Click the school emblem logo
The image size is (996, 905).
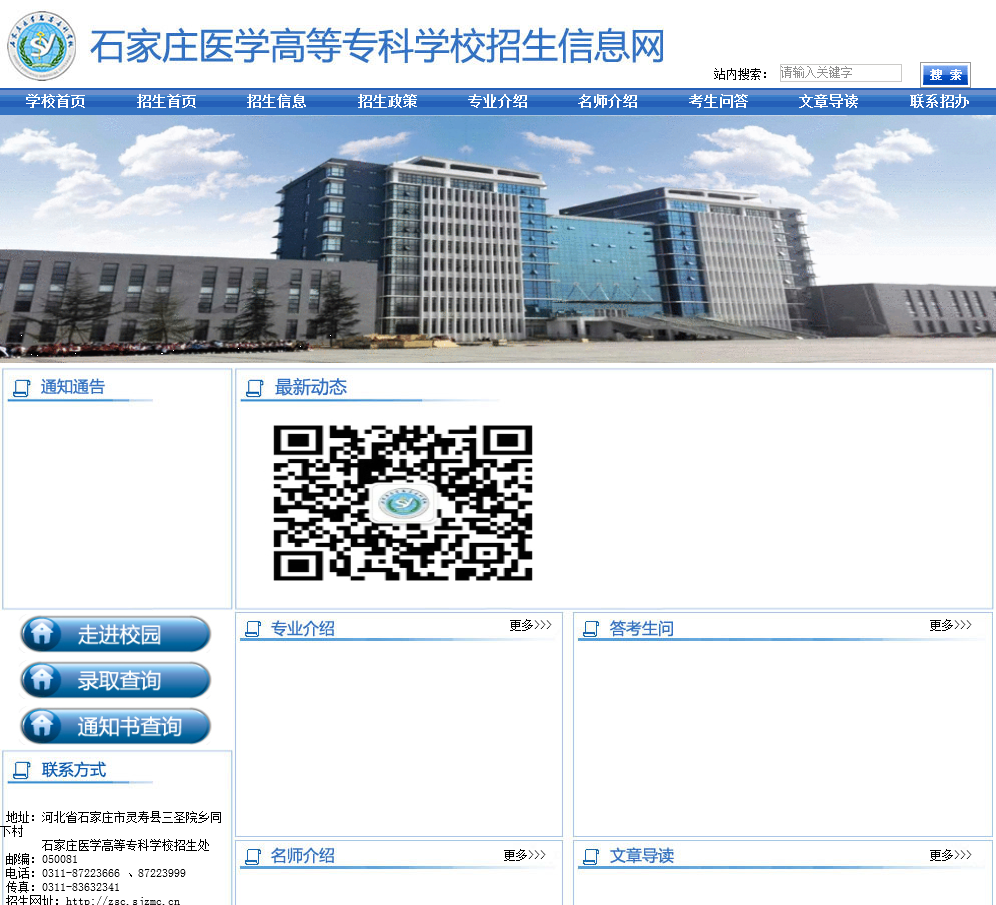[x=41, y=46]
